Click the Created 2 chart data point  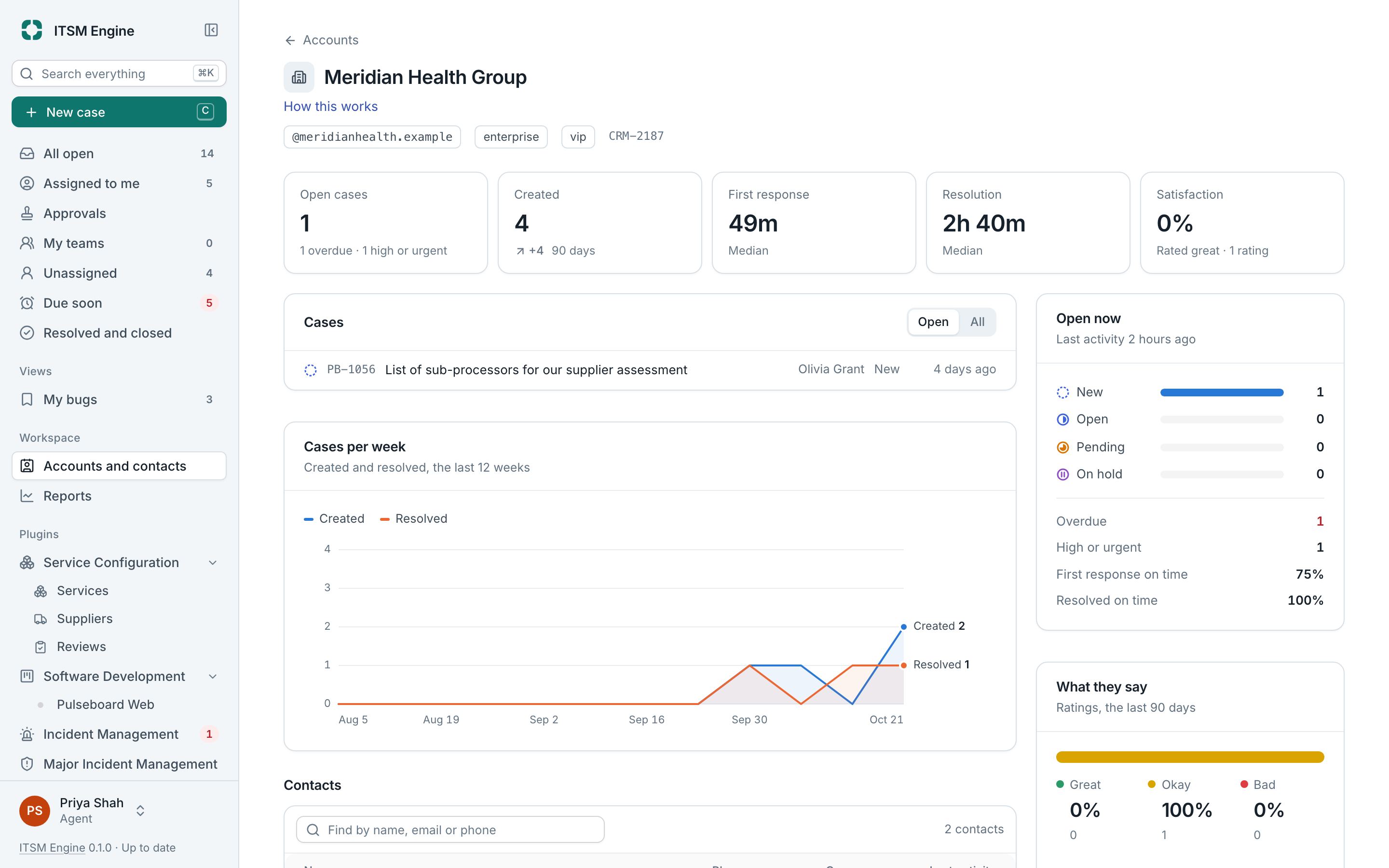click(903, 626)
